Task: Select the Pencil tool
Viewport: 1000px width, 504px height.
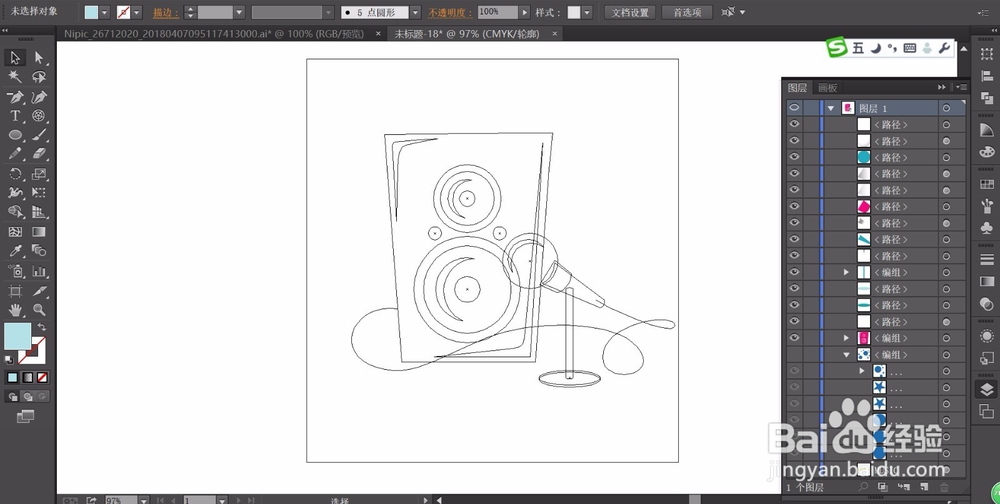Action: click(x=15, y=154)
